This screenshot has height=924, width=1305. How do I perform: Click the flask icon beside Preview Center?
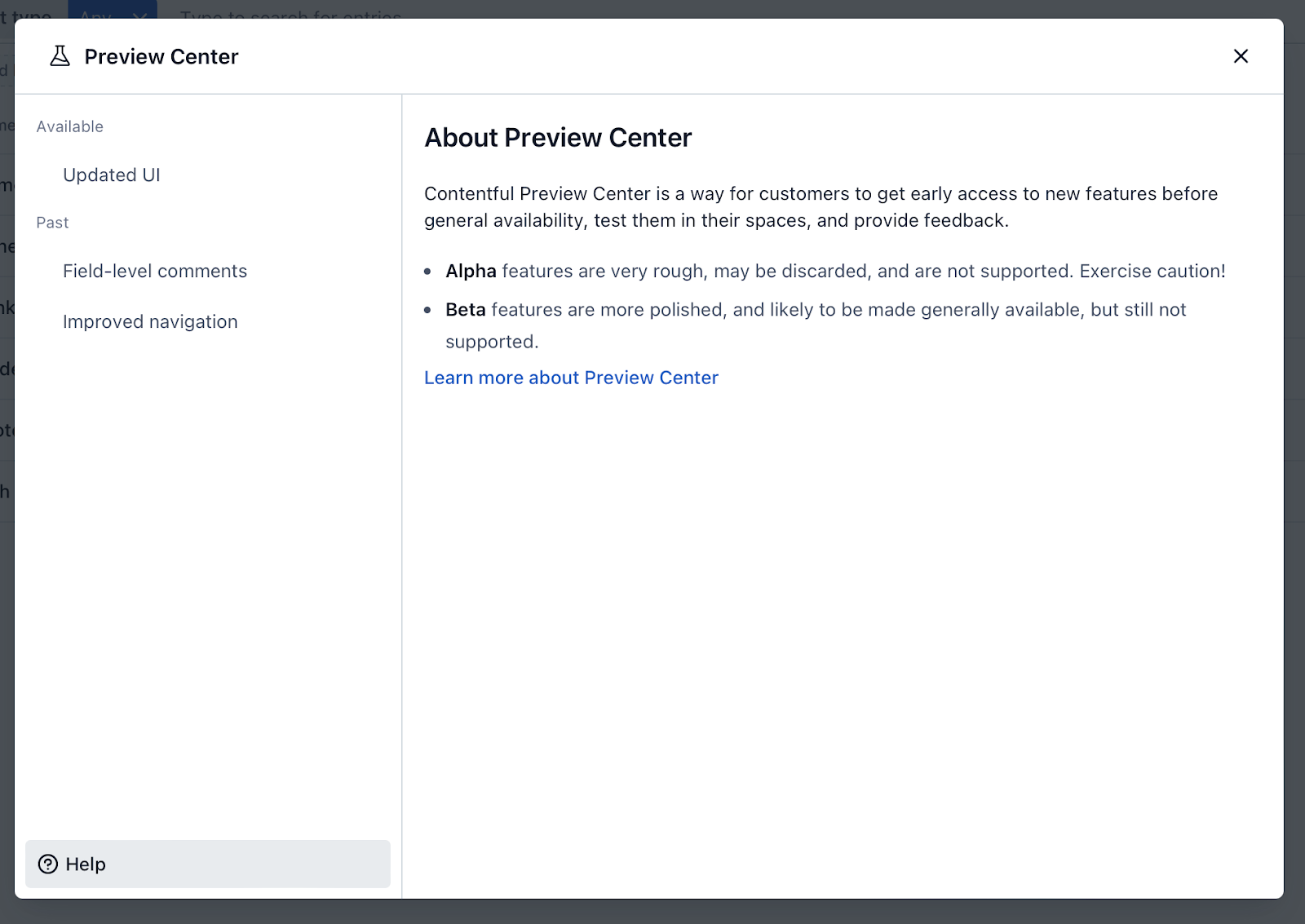(60, 56)
